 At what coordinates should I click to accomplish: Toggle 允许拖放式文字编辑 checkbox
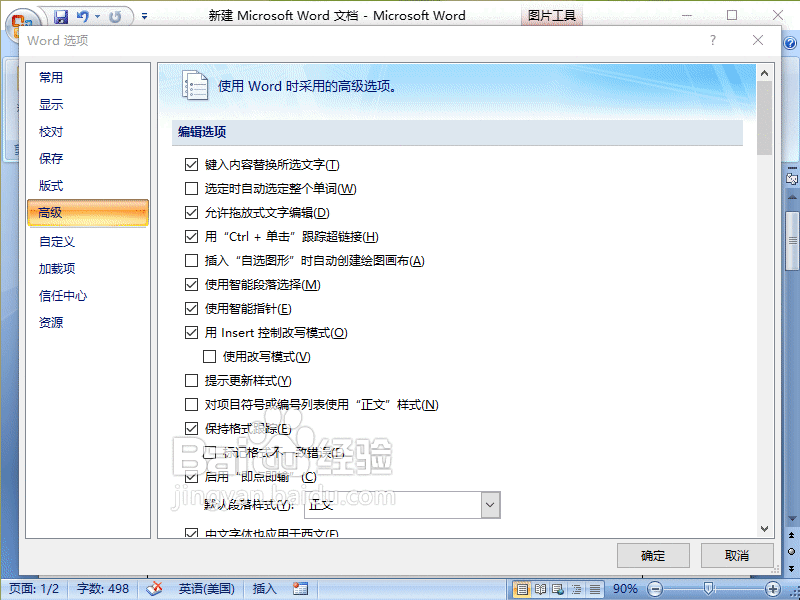coord(191,213)
